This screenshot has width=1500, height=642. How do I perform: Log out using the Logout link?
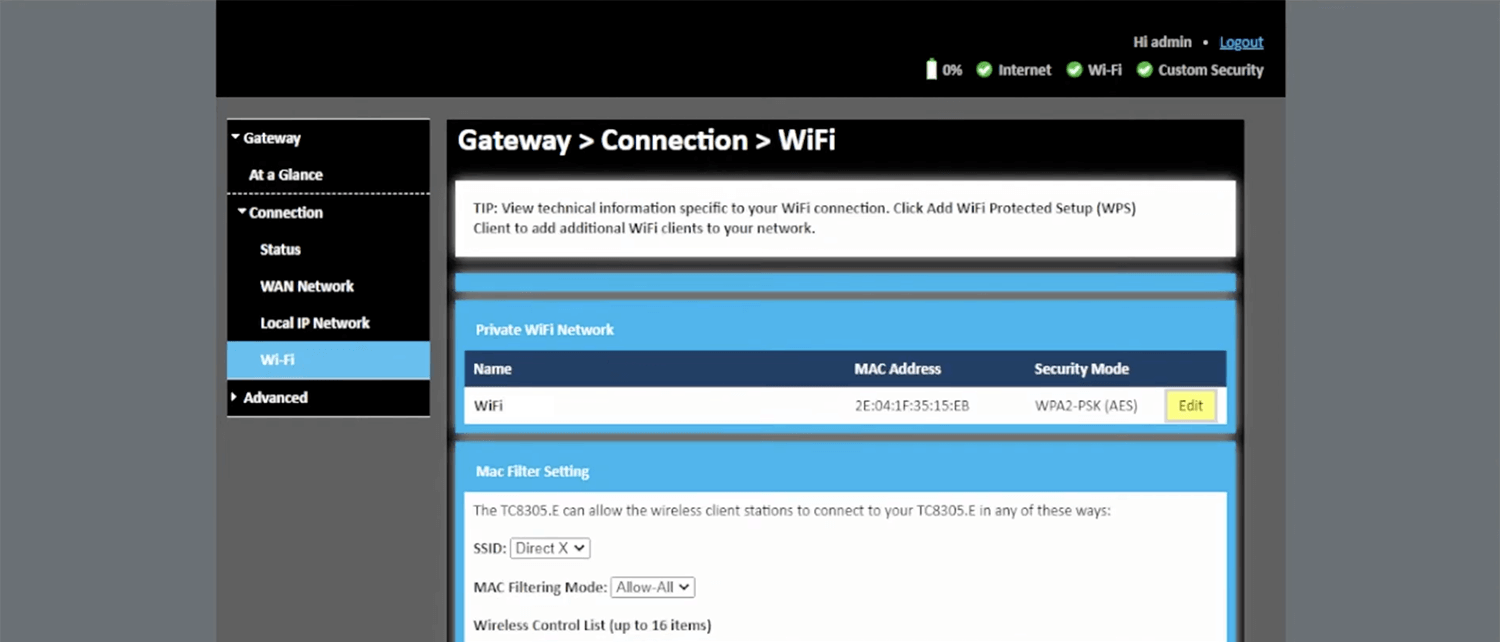[1241, 42]
